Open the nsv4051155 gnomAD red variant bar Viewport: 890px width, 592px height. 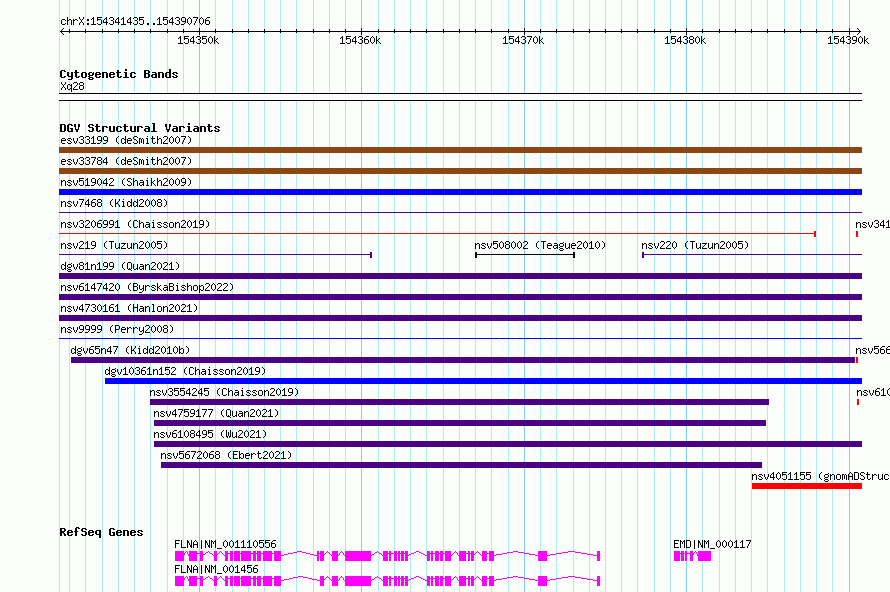(807, 486)
